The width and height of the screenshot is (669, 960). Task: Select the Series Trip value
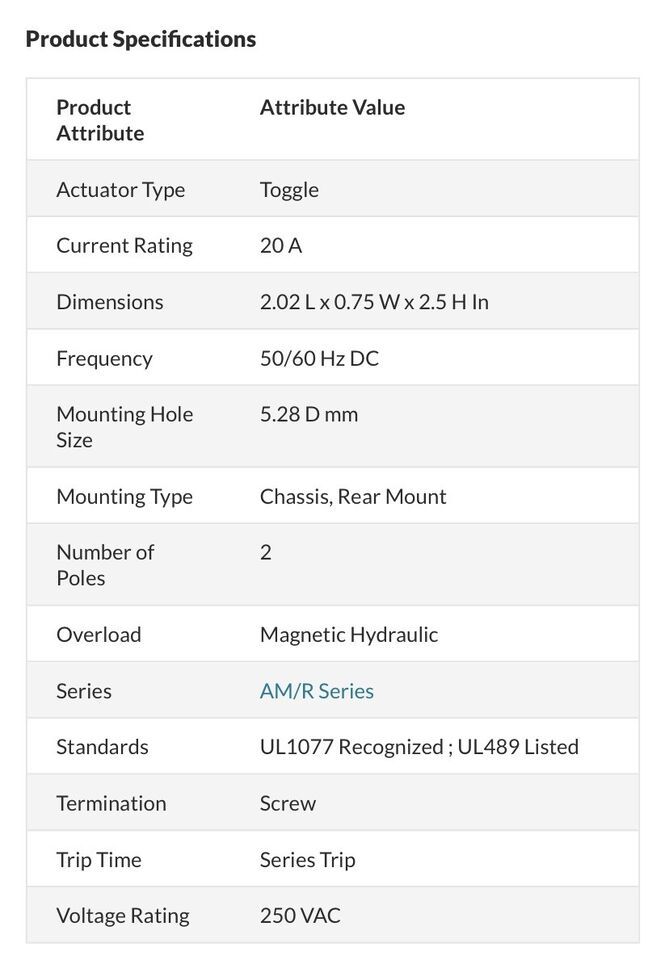307,860
